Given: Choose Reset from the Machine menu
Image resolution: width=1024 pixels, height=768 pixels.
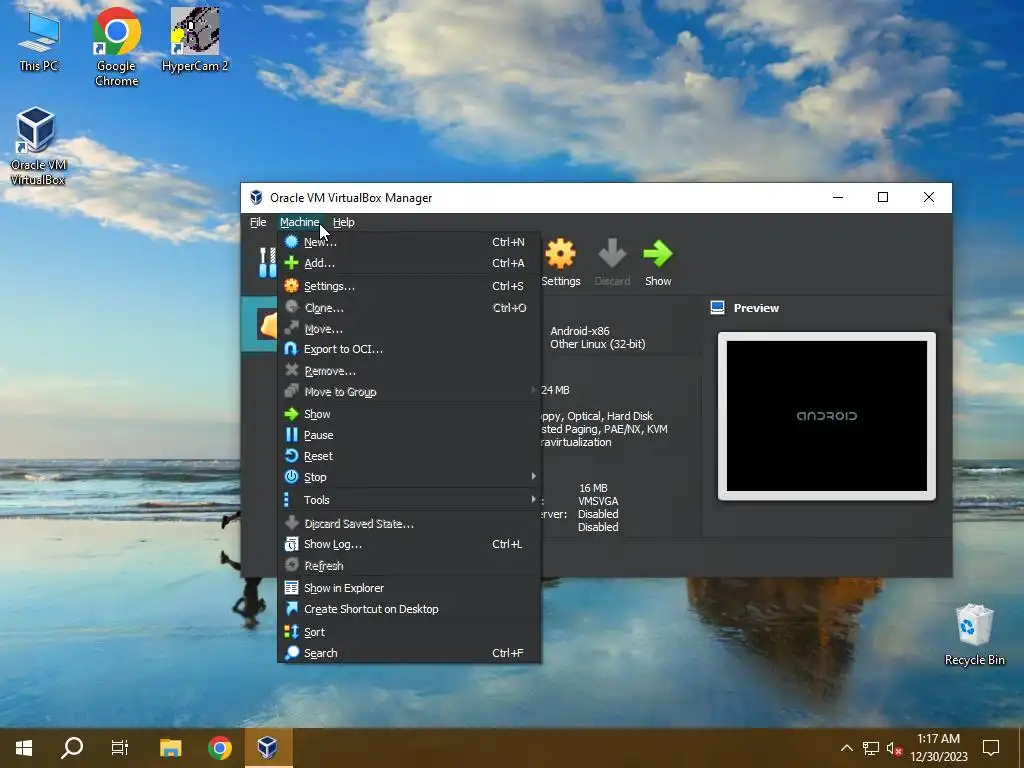Looking at the screenshot, I should point(409,456).
